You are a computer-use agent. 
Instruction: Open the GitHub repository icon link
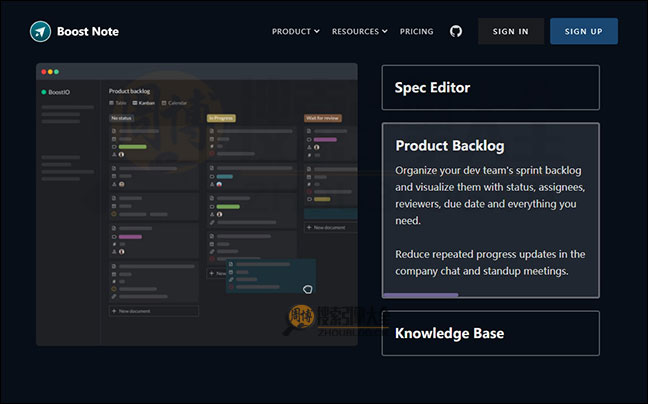(x=456, y=31)
